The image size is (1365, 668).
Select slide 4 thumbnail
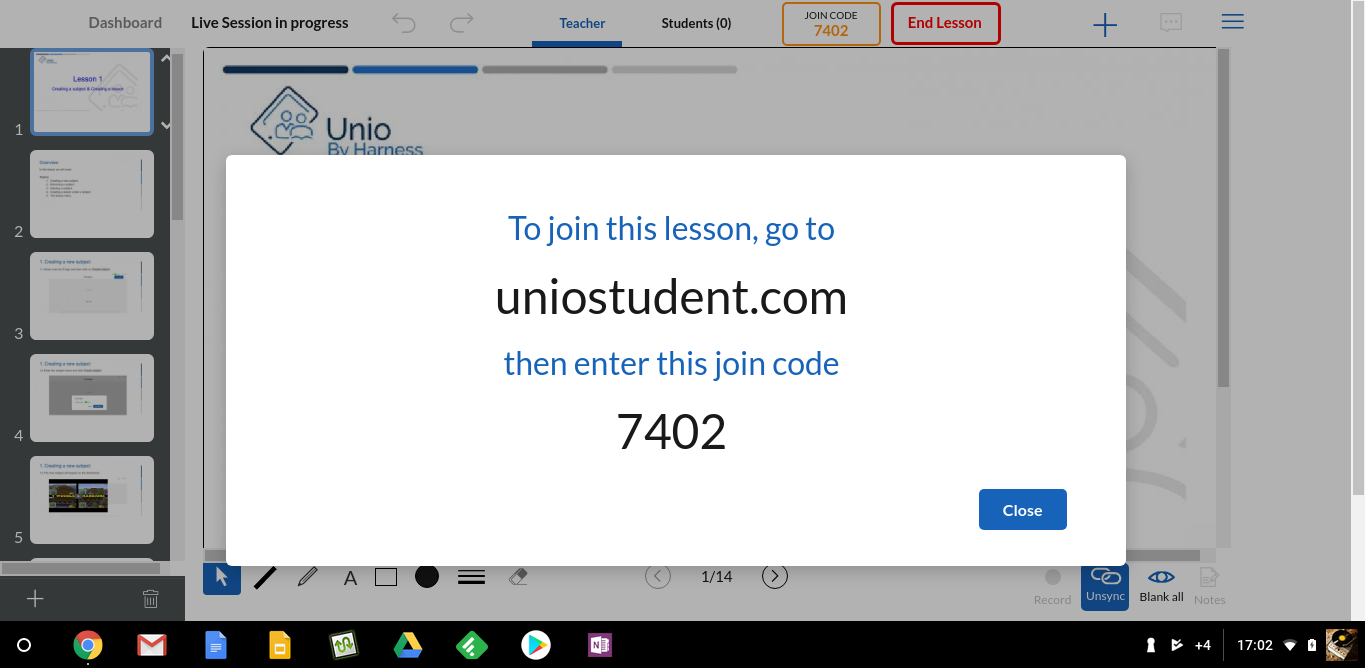tap(92, 398)
